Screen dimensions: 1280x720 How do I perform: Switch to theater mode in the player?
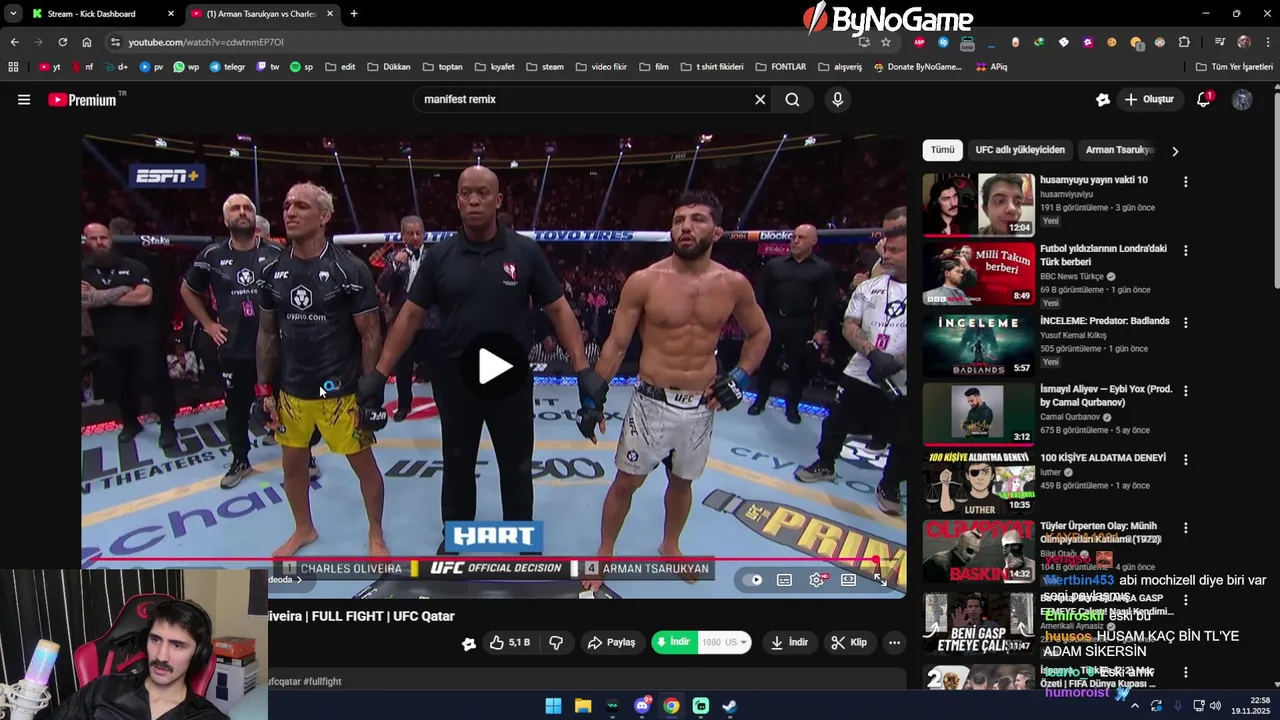coord(849,580)
